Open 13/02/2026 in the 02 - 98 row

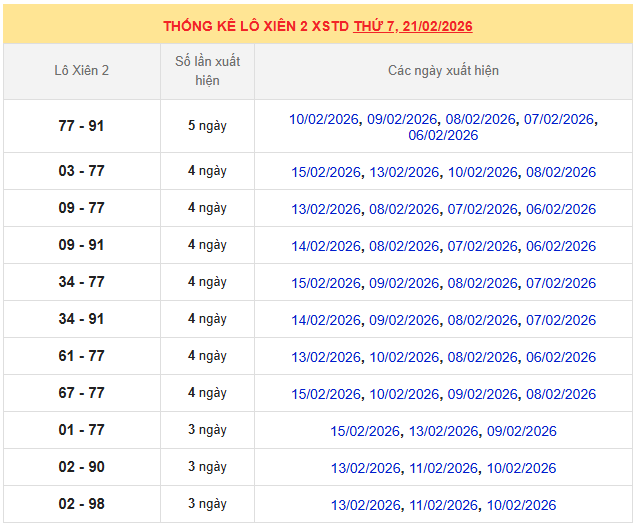[x=365, y=505]
